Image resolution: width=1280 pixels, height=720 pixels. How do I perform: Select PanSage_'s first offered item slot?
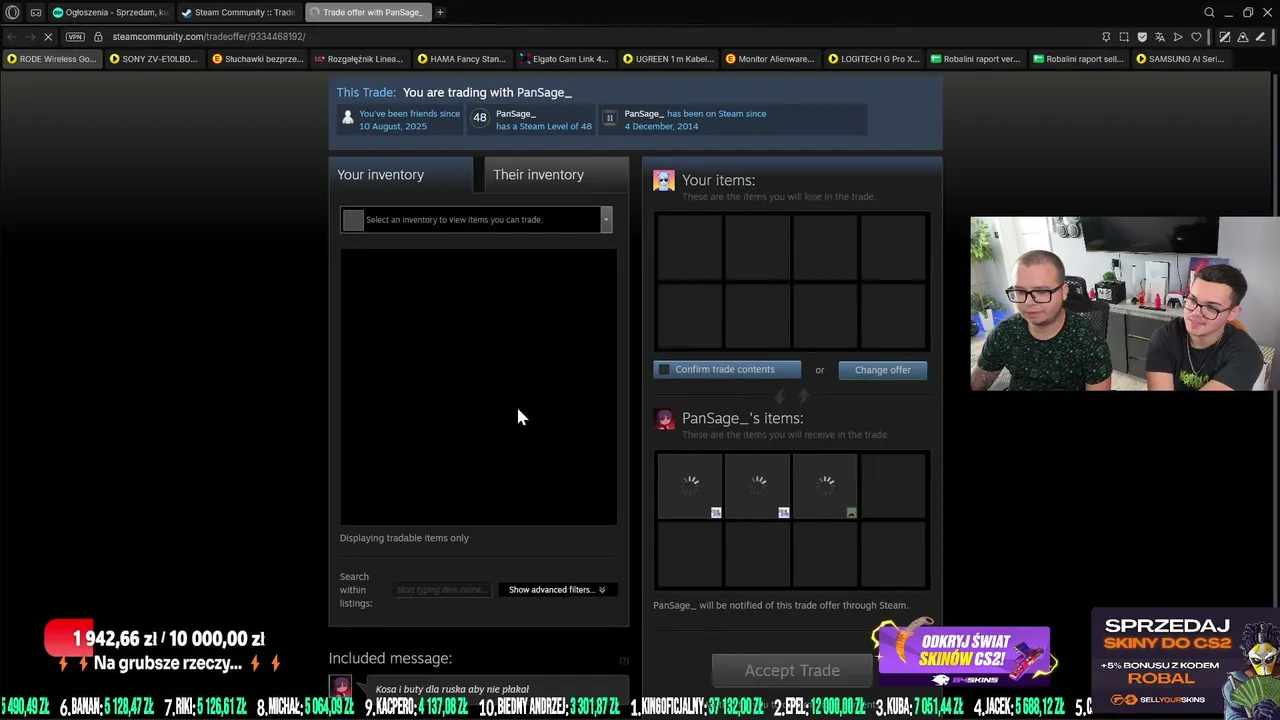(x=690, y=487)
